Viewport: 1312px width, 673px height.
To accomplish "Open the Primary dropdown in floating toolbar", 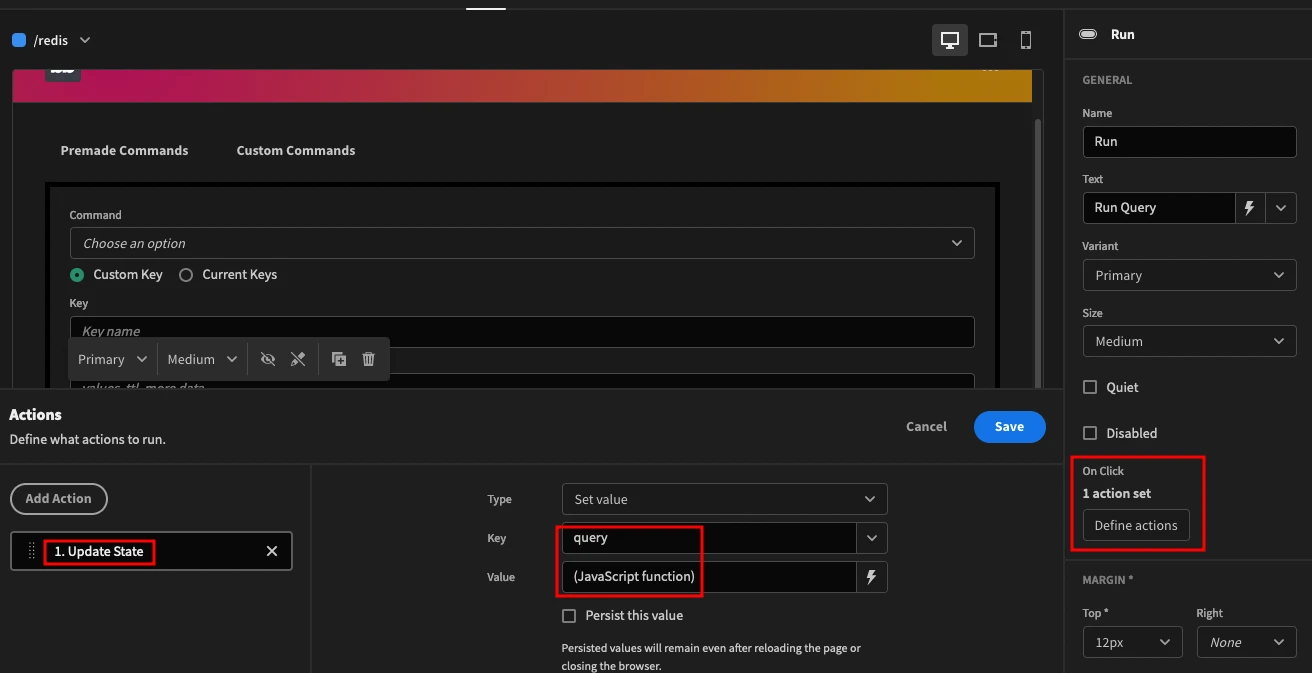I will pos(112,359).
